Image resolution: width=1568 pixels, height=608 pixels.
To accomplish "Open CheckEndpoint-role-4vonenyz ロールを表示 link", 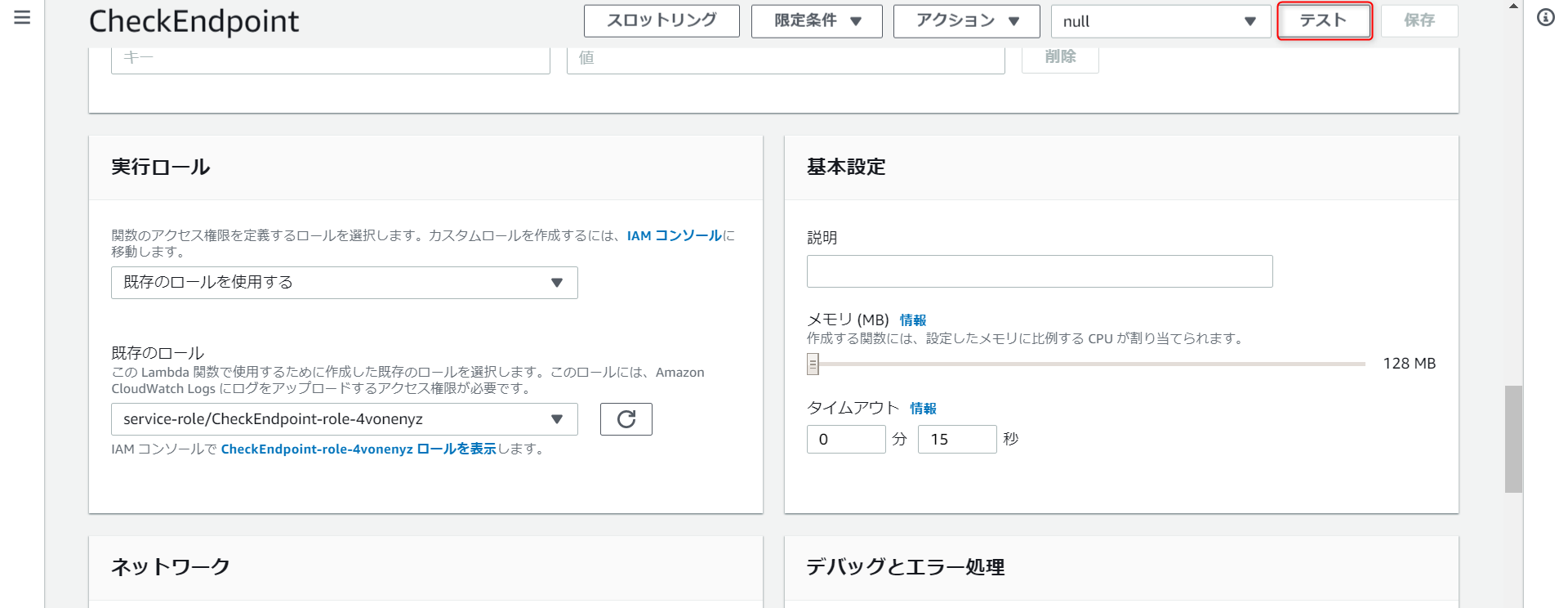I will tap(359, 449).
